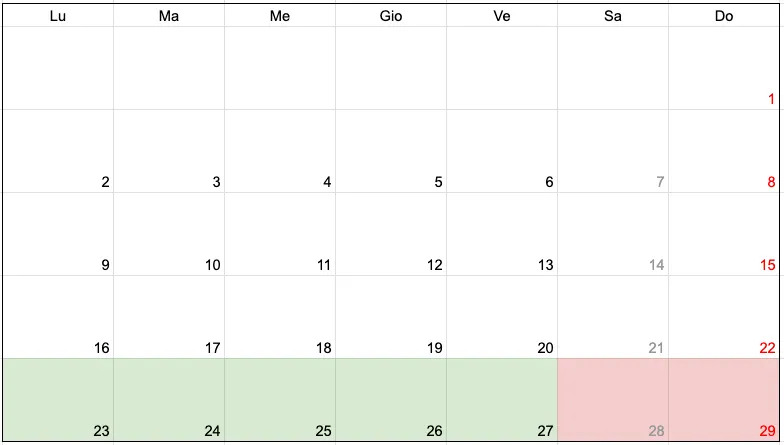The height and width of the screenshot is (445, 784).
Task: Open day 16 cell
Action: click(x=58, y=317)
